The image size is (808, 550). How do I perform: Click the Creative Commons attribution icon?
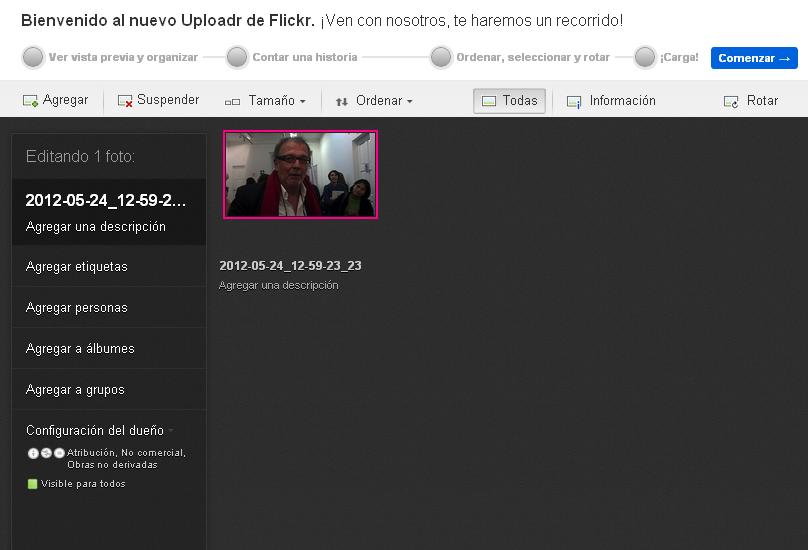(33, 453)
